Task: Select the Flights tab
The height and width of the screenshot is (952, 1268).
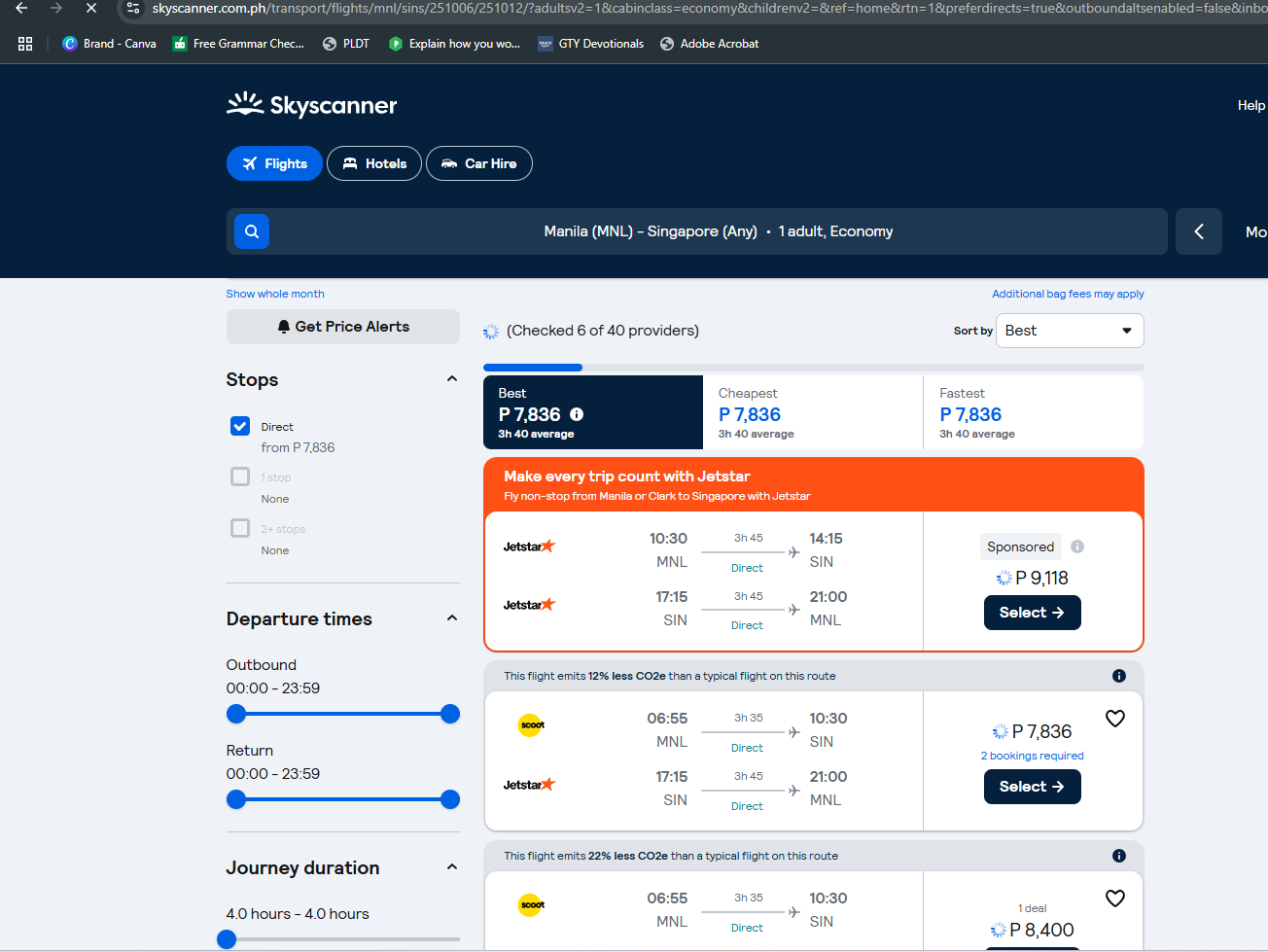Action: tap(274, 163)
